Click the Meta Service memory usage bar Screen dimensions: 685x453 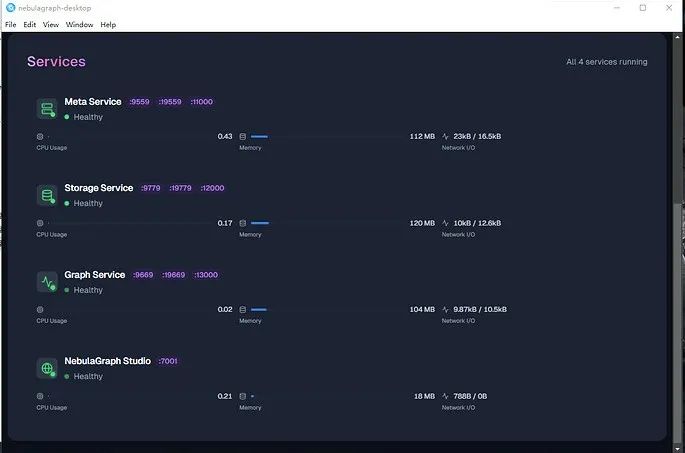(329, 137)
